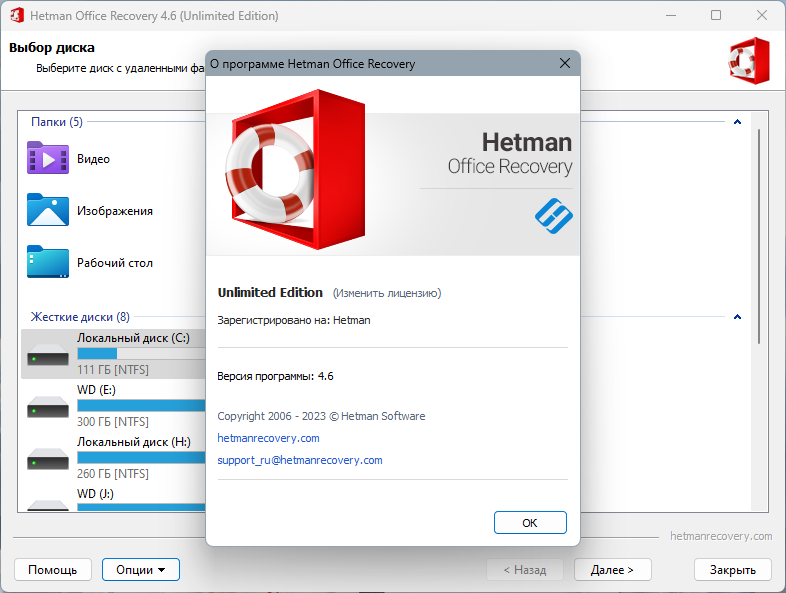Select the Изображения folder label
786x593 pixels.
click(x=115, y=211)
